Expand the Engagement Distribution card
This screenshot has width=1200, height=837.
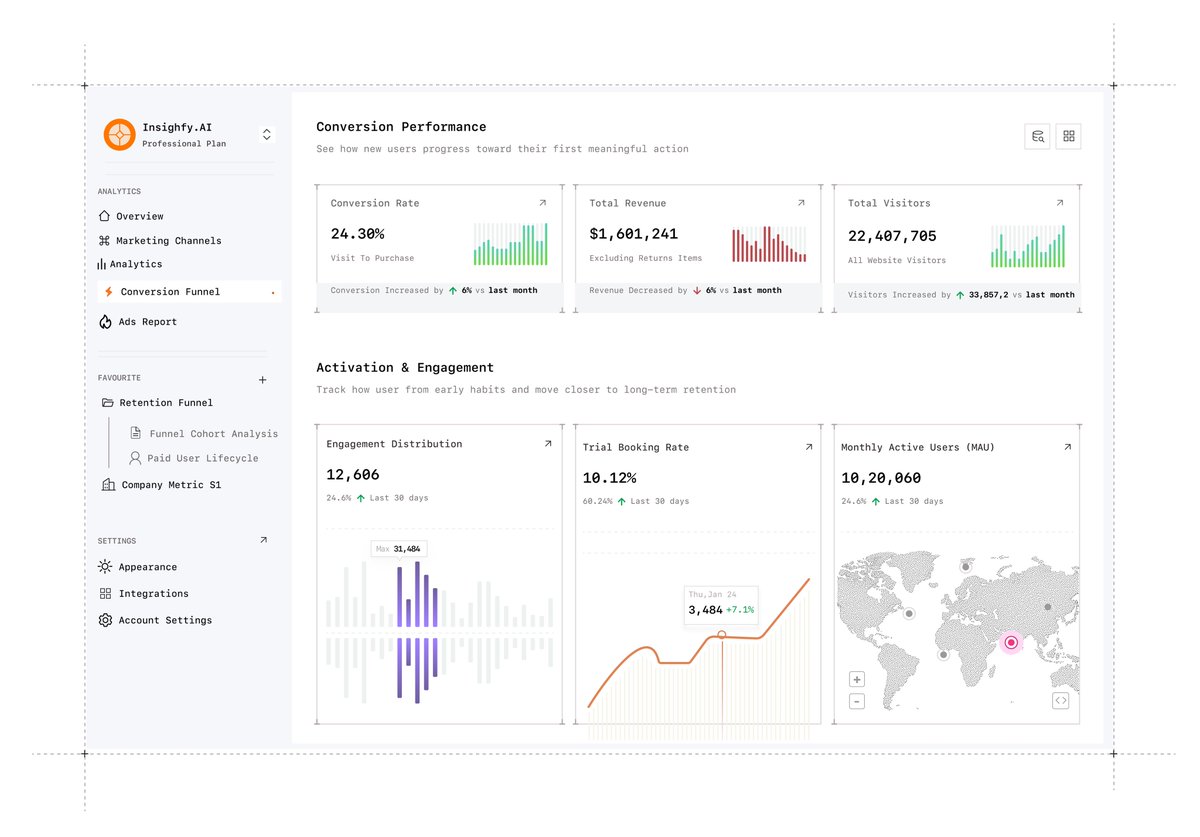(x=548, y=443)
